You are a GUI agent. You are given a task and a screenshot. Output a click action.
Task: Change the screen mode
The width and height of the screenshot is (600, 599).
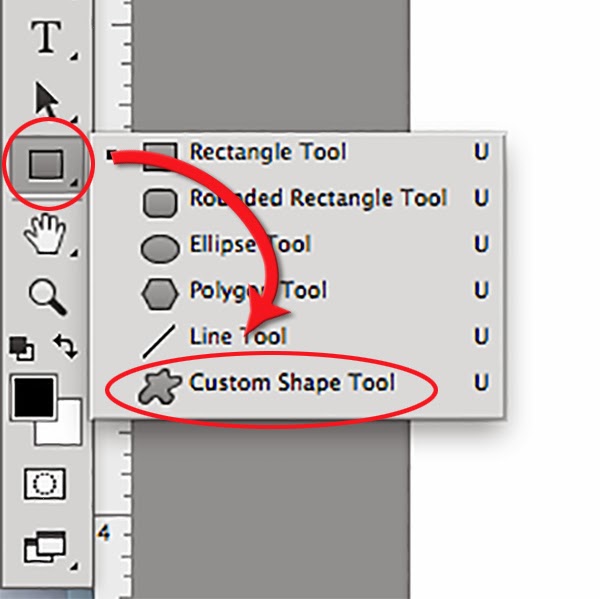click(45, 547)
